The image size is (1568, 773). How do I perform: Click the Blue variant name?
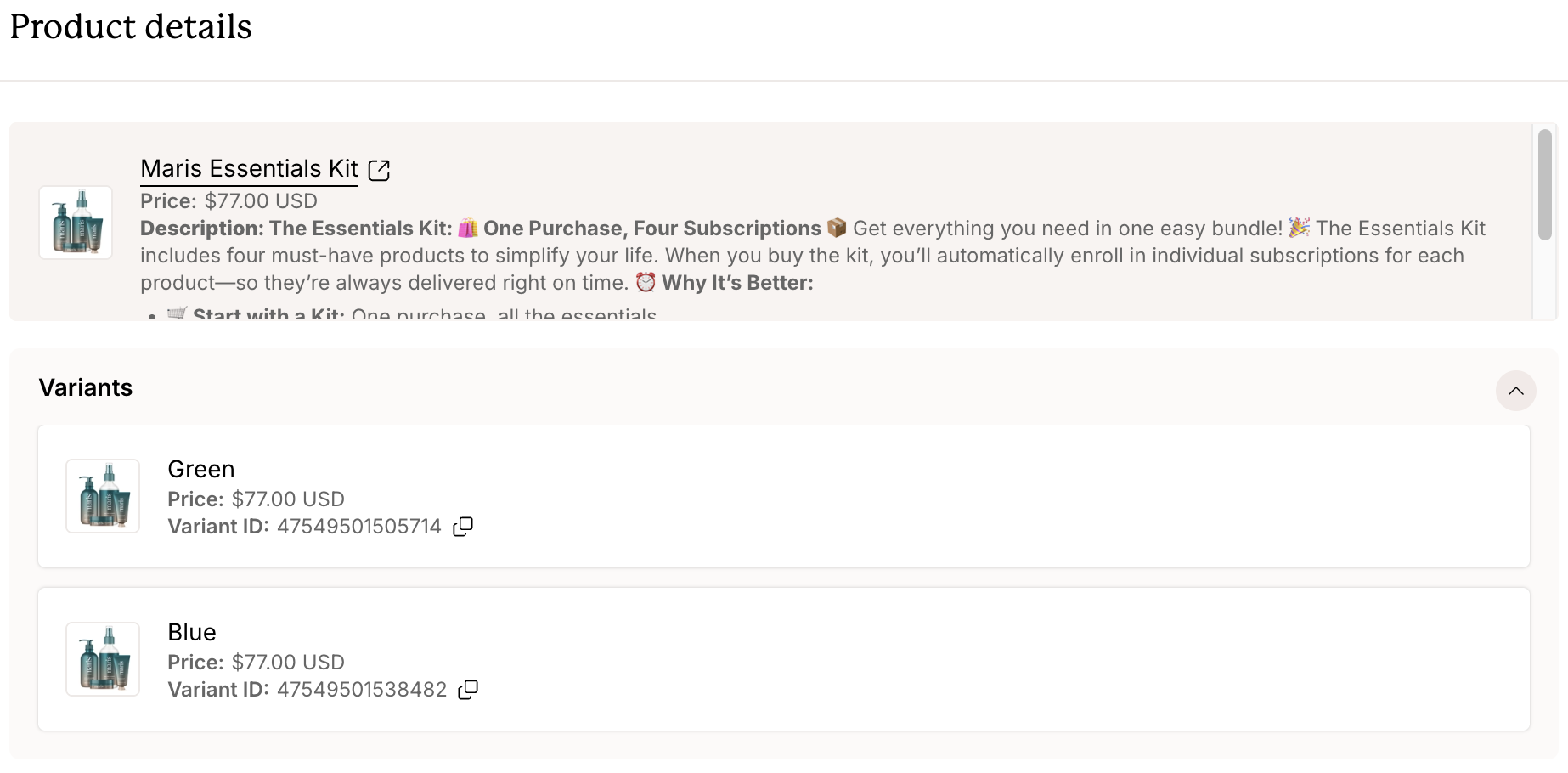[192, 633]
